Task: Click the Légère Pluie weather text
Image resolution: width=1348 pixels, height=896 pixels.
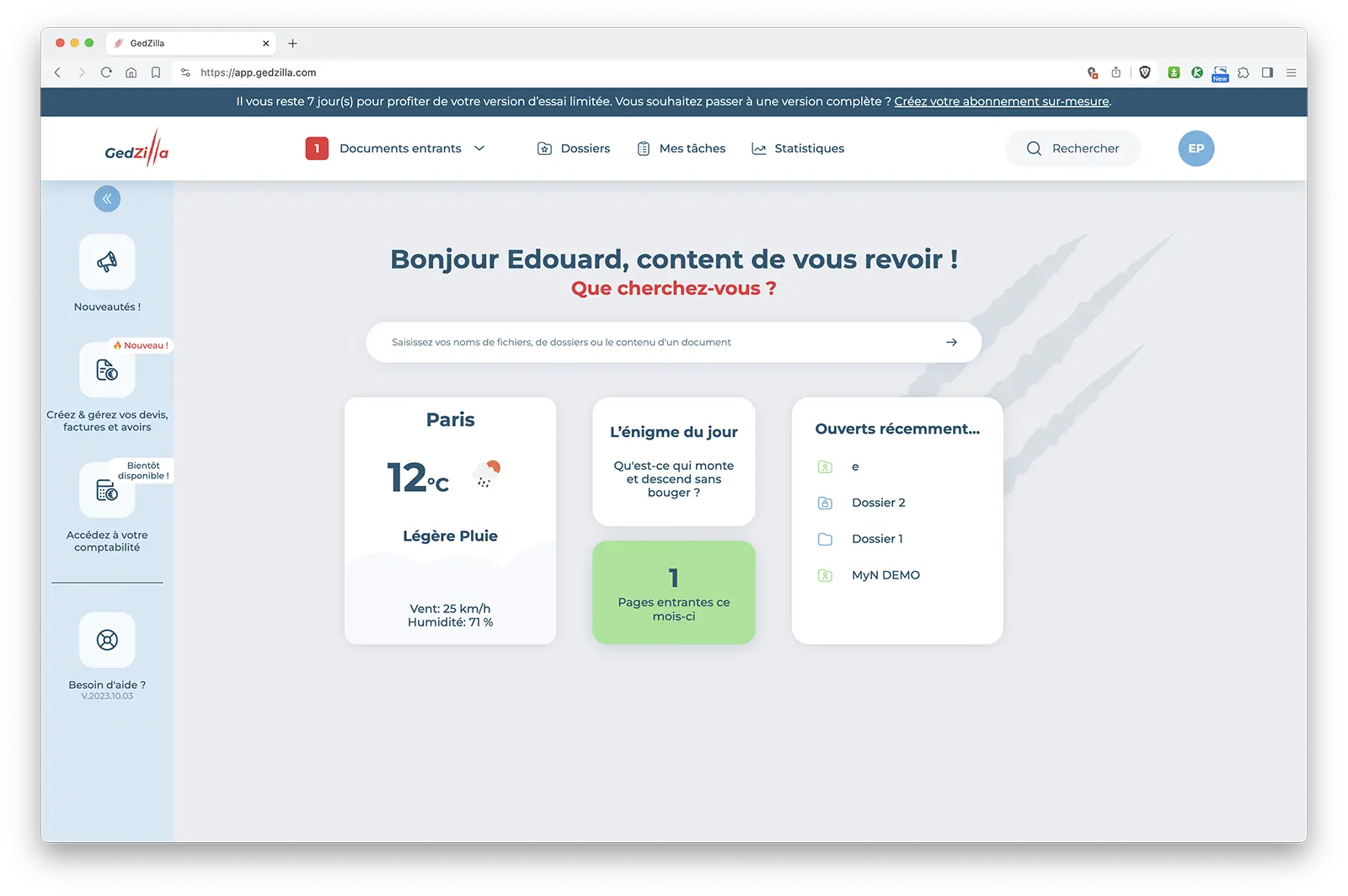Action: coord(450,536)
